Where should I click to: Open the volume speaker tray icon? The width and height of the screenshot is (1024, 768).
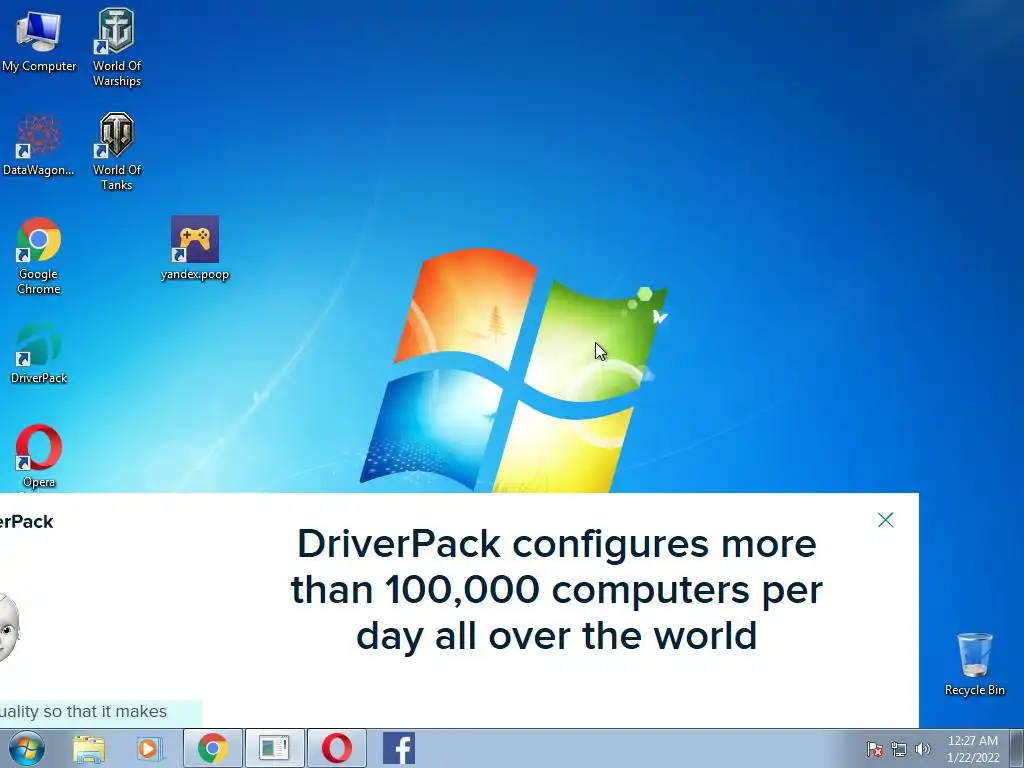click(923, 749)
